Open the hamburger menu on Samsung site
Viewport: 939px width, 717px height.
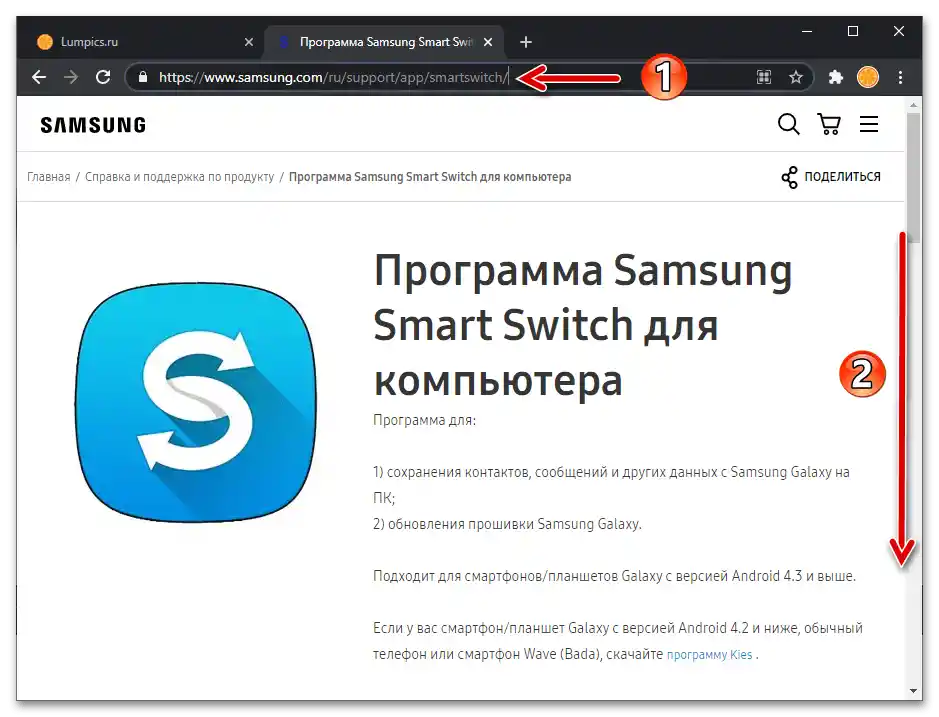[869, 124]
